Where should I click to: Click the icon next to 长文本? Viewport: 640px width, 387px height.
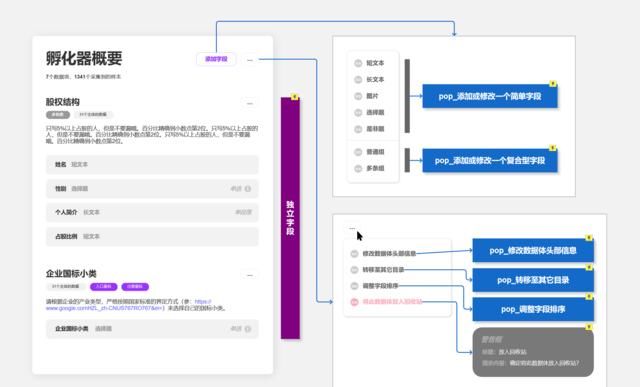(x=358, y=79)
